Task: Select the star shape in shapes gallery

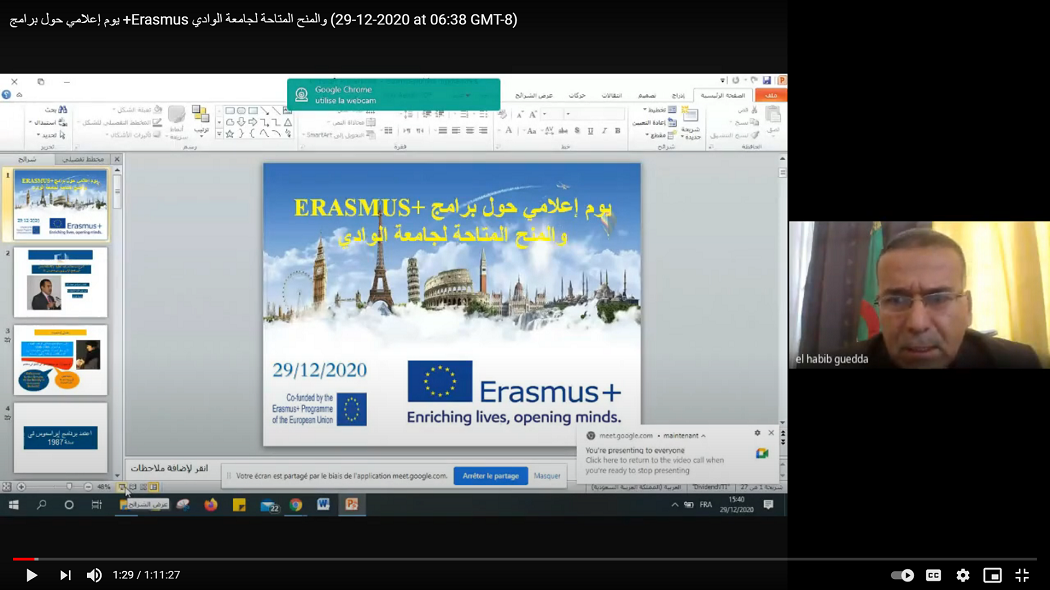Action: 230,134
